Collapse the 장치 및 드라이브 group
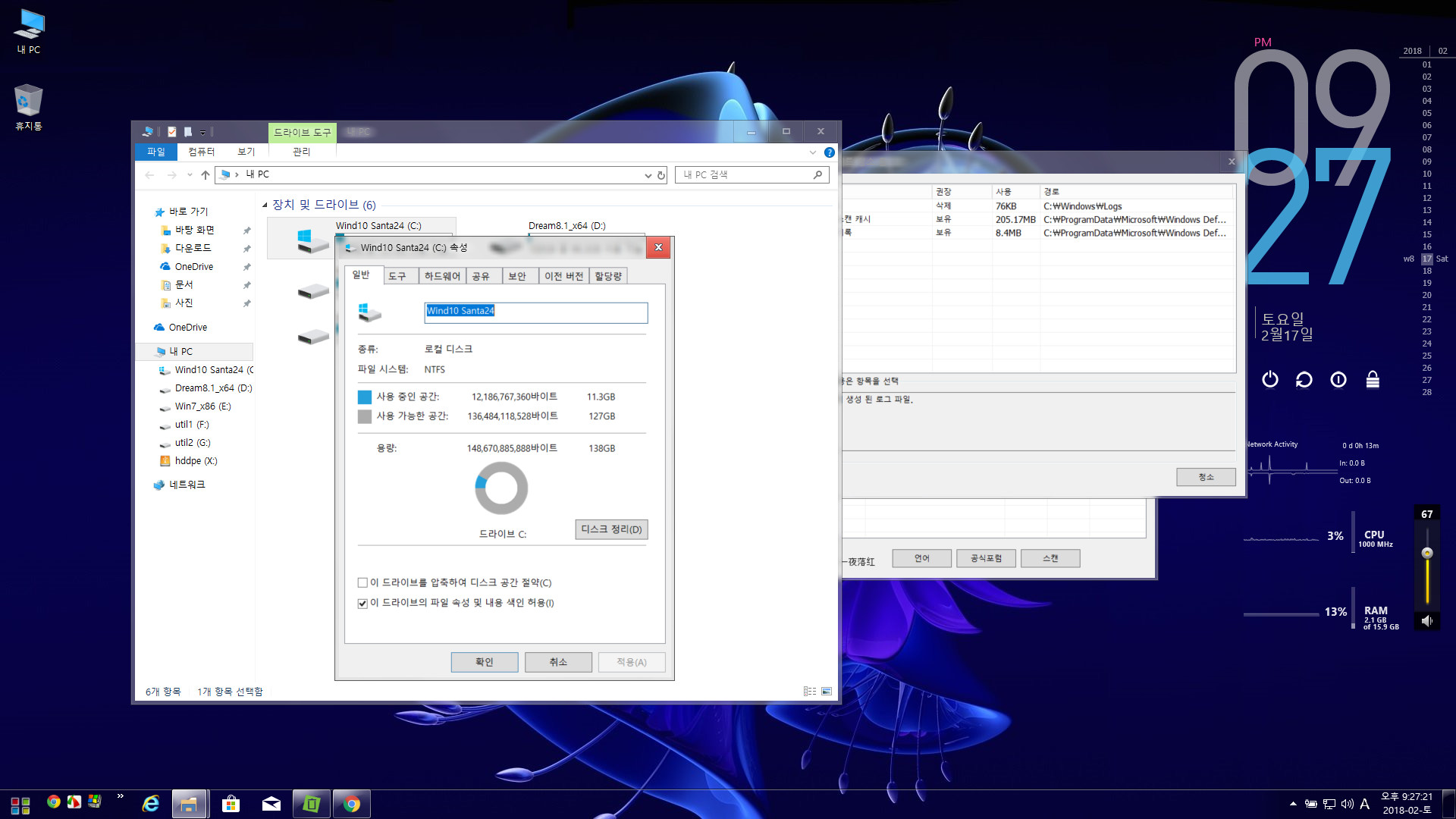The width and height of the screenshot is (1456, 819). 265,205
